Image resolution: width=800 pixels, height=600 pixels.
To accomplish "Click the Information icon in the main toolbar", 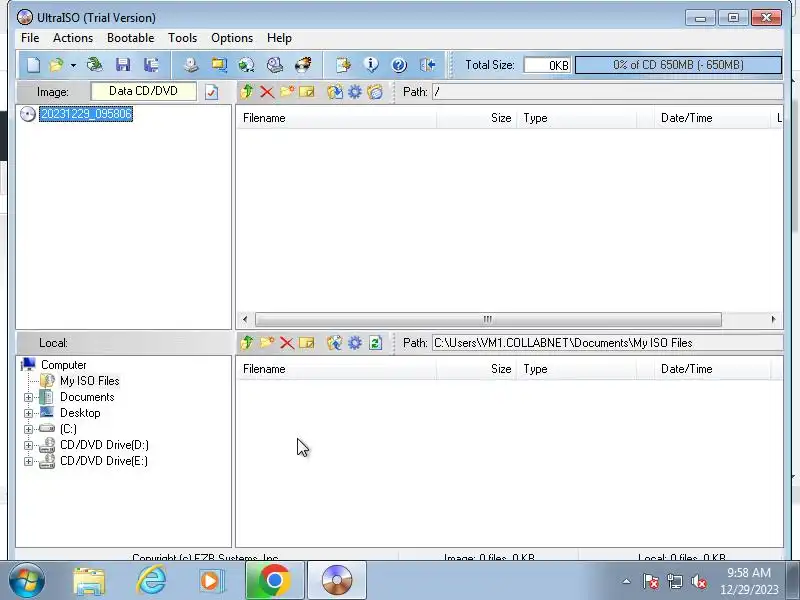I will 371,65.
